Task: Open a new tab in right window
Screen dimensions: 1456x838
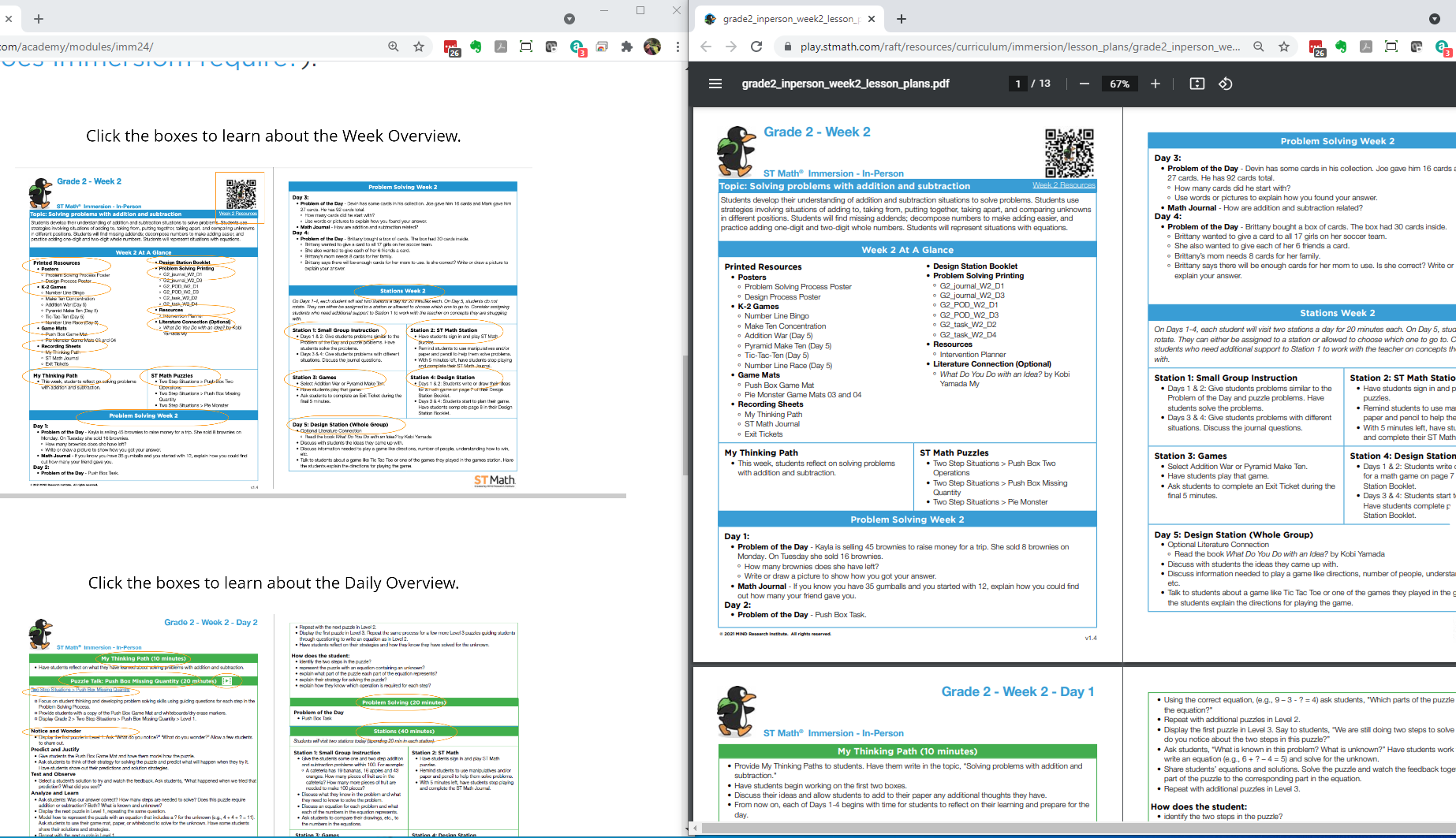Action: 902,19
